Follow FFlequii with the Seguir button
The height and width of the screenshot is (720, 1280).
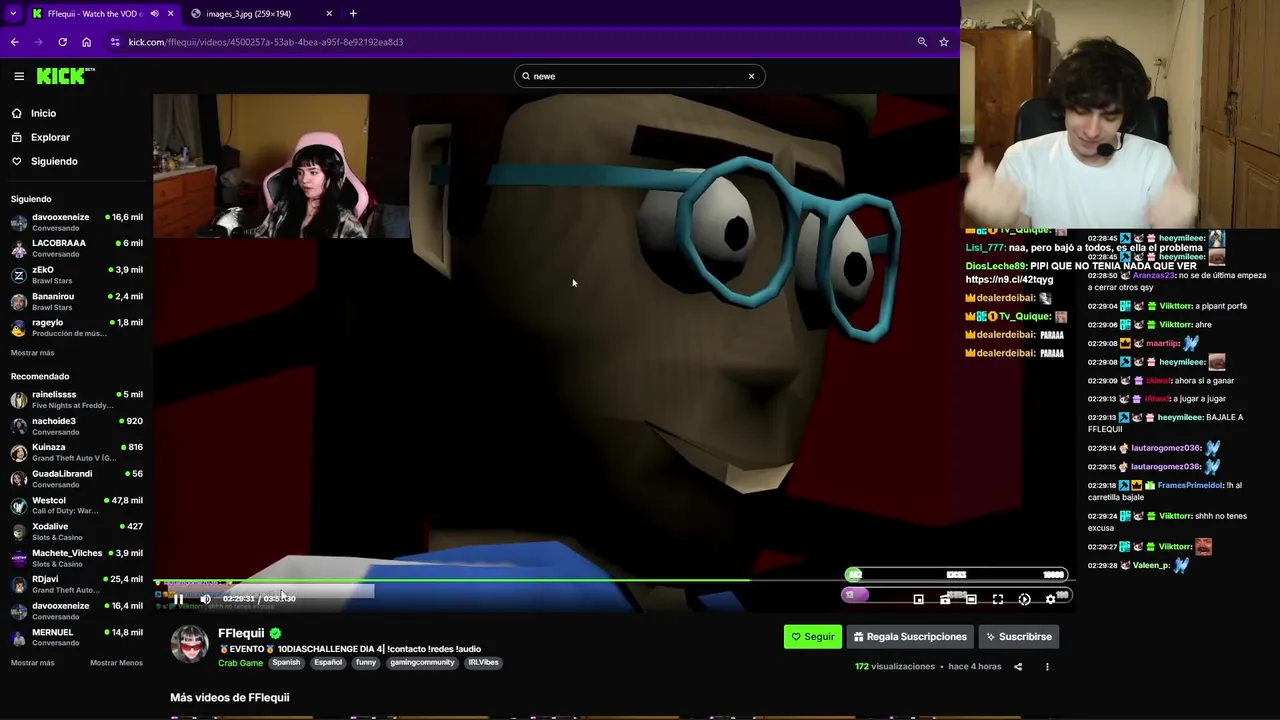[812, 637]
